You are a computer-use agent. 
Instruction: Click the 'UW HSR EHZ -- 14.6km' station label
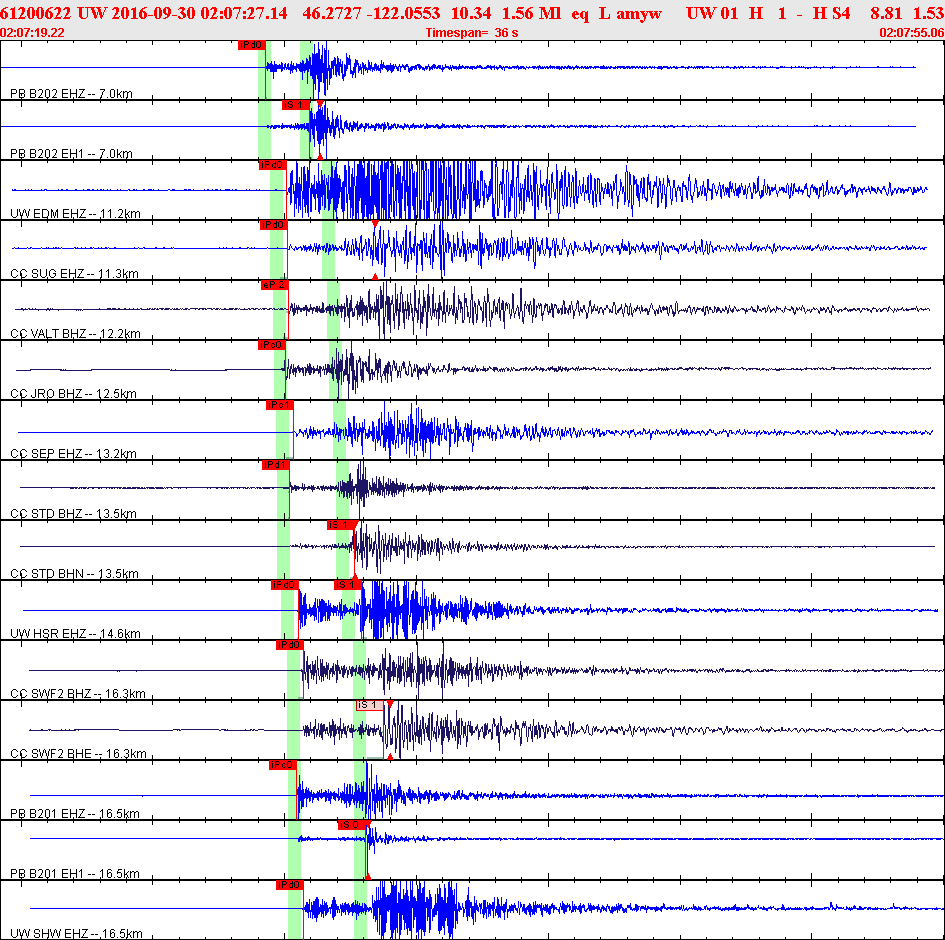[75, 633]
